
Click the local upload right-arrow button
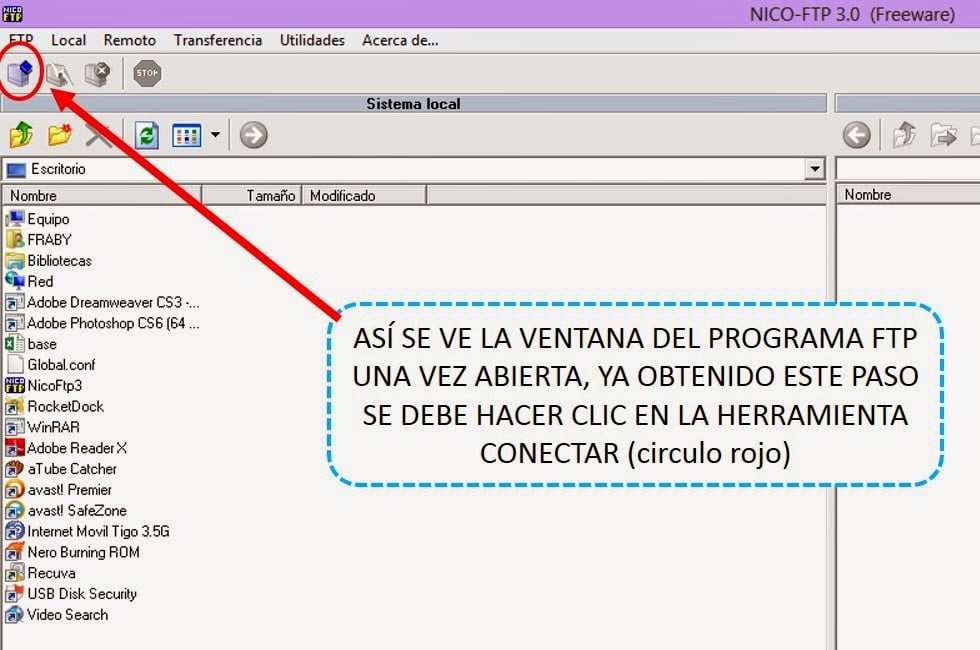tap(253, 135)
